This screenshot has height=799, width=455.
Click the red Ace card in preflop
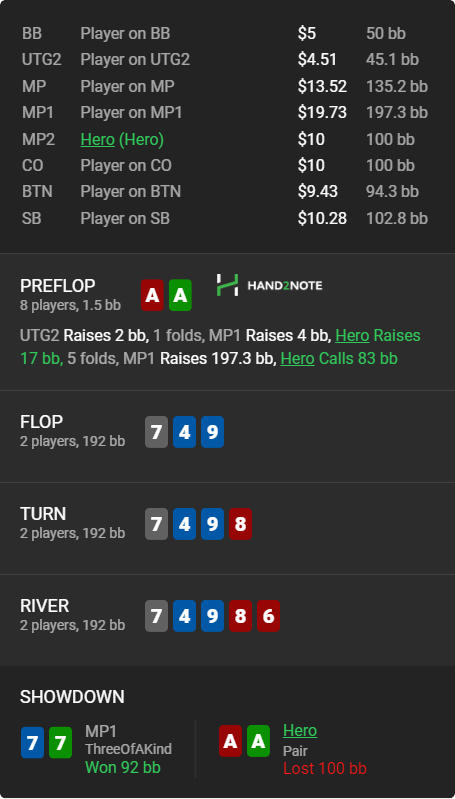(152, 295)
